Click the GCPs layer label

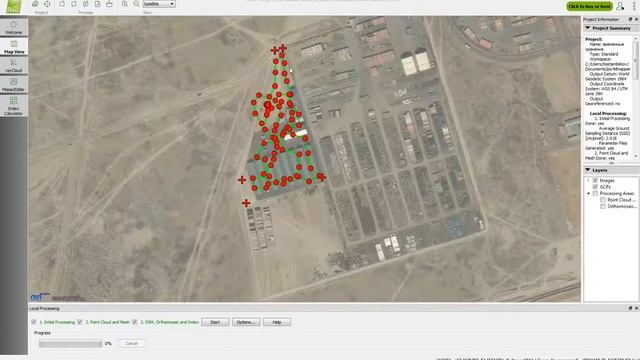(605, 187)
